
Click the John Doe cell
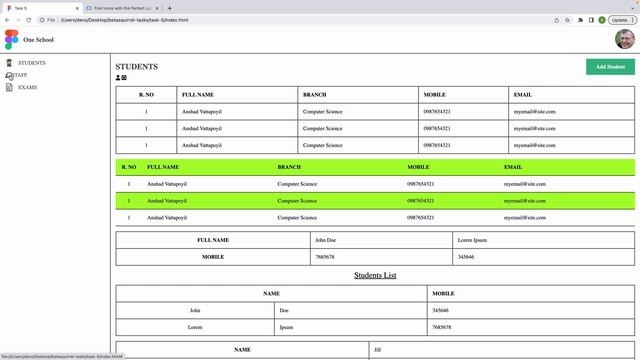[381, 240]
